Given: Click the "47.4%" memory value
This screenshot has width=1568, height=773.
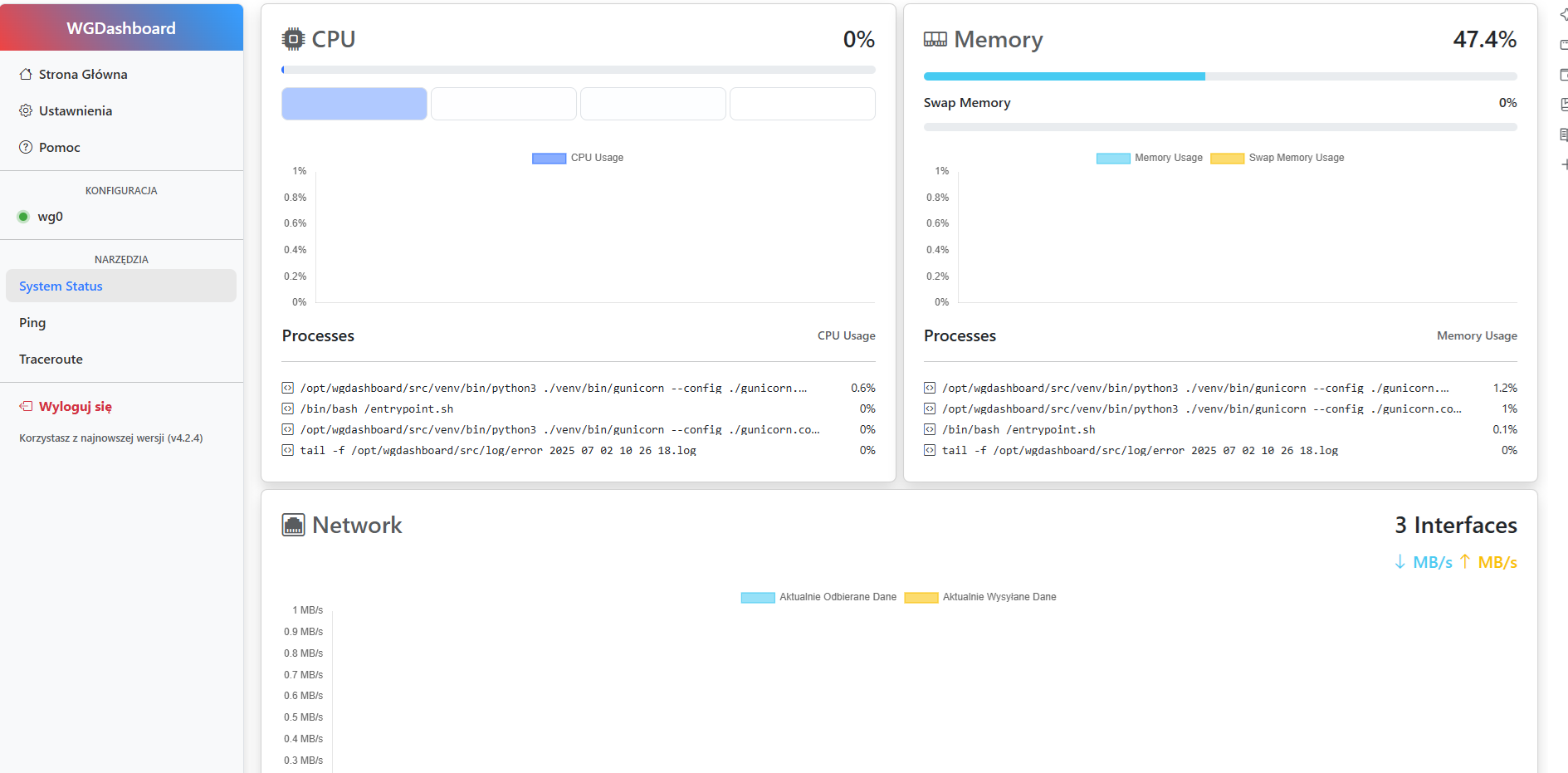Looking at the screenshot, I should (1485, 39).
